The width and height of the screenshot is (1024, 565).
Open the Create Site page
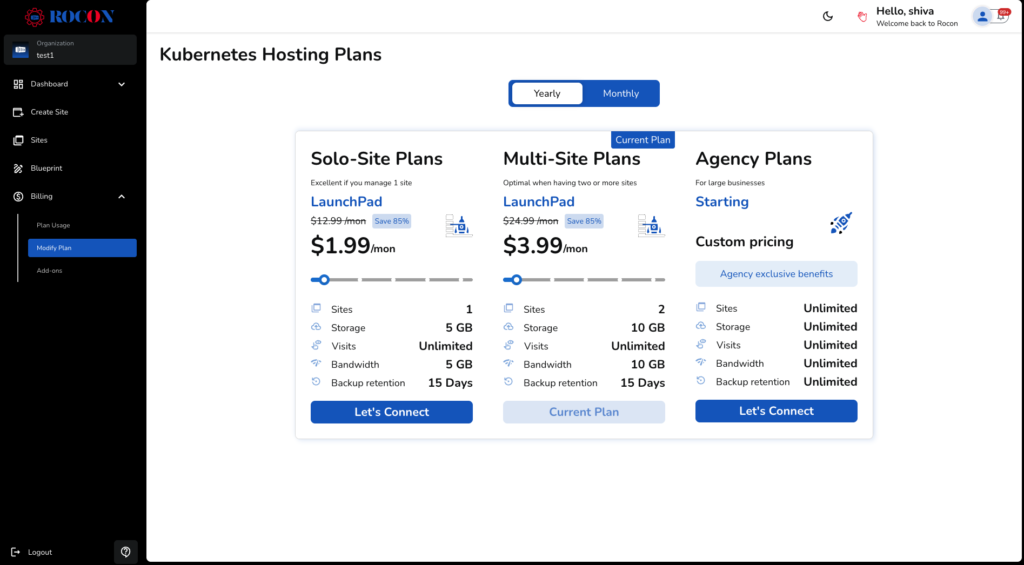(49, 112)
